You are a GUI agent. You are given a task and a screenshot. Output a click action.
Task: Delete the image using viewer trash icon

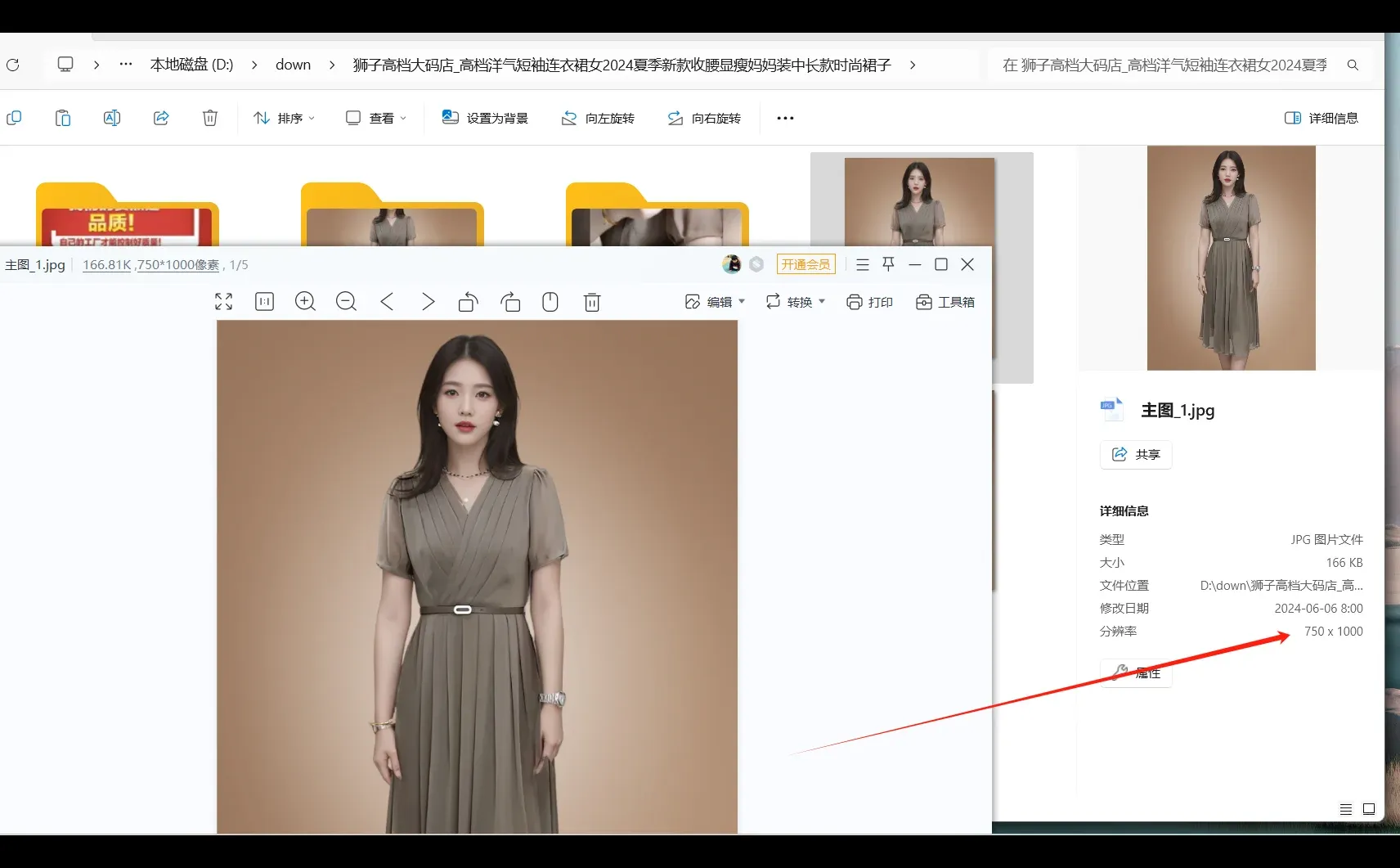(592, 302)
